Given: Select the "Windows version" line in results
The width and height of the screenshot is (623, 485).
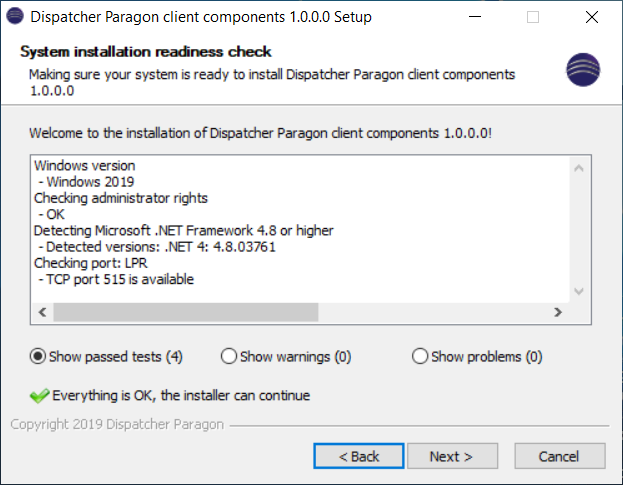Looking at the screenshot, I should point(85,166).
